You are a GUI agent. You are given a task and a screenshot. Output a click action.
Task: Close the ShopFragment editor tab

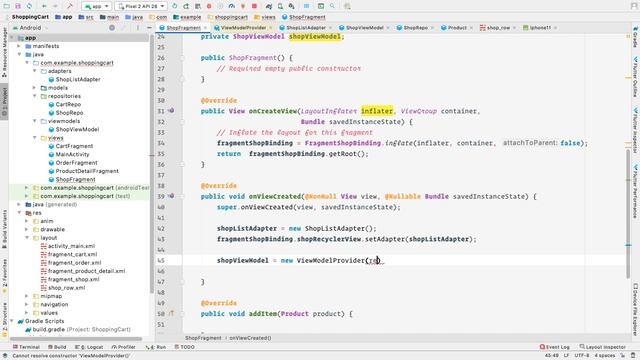[205, 28]
